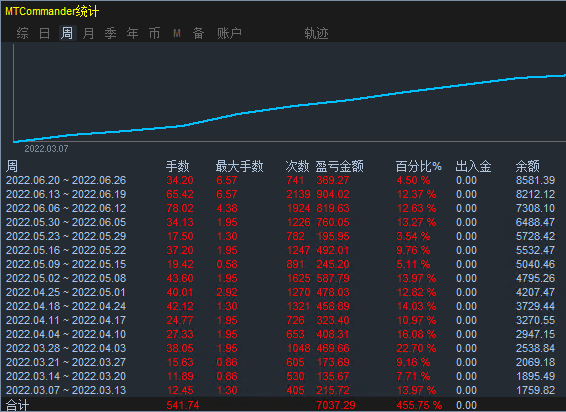Select the 2022.03.28 ~ 2022.04.03 week row
Image resolution: width=566 pixels, height=412 pixels.
[x=282, y=348]
